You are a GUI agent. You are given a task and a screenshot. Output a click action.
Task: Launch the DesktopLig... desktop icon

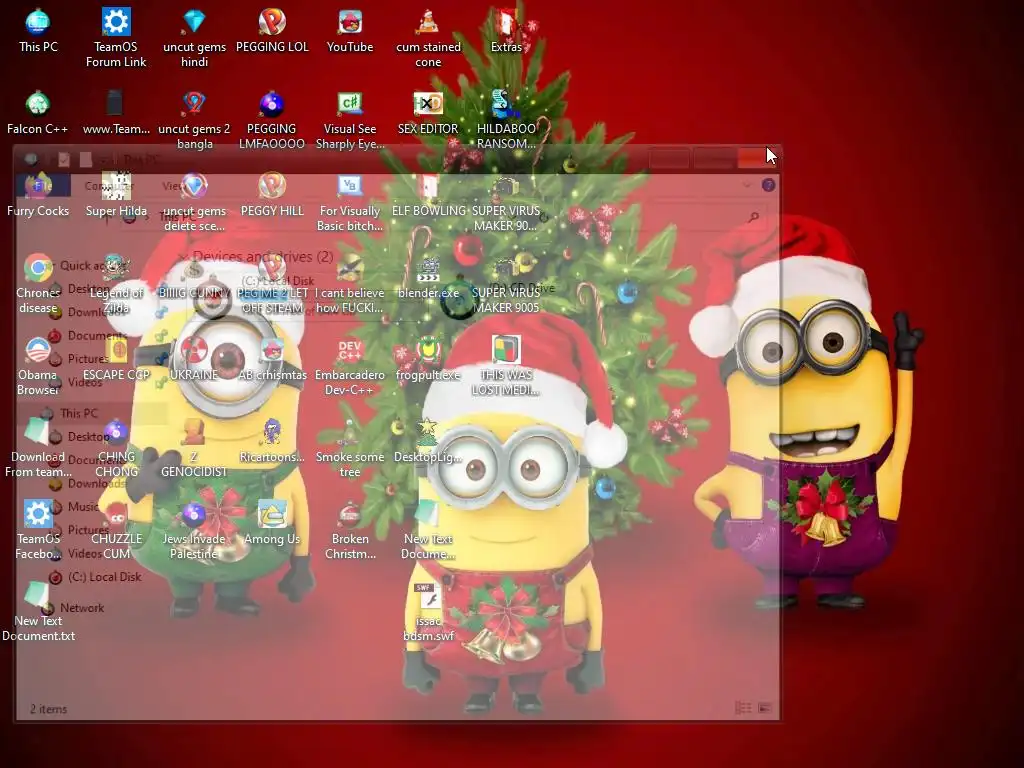428,441
